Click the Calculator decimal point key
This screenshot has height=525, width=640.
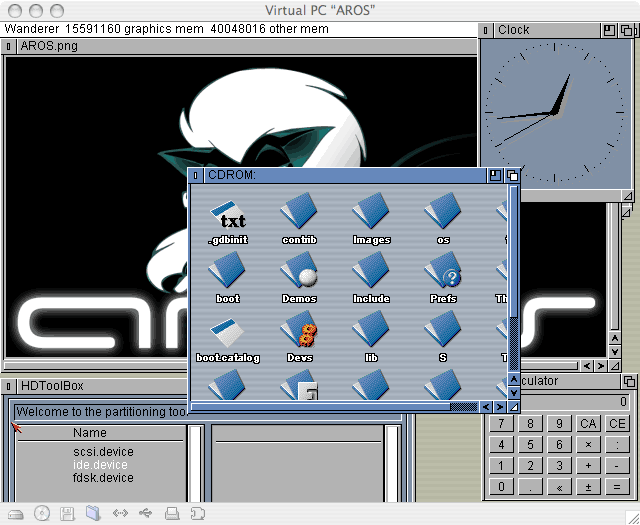pos(530,487)
